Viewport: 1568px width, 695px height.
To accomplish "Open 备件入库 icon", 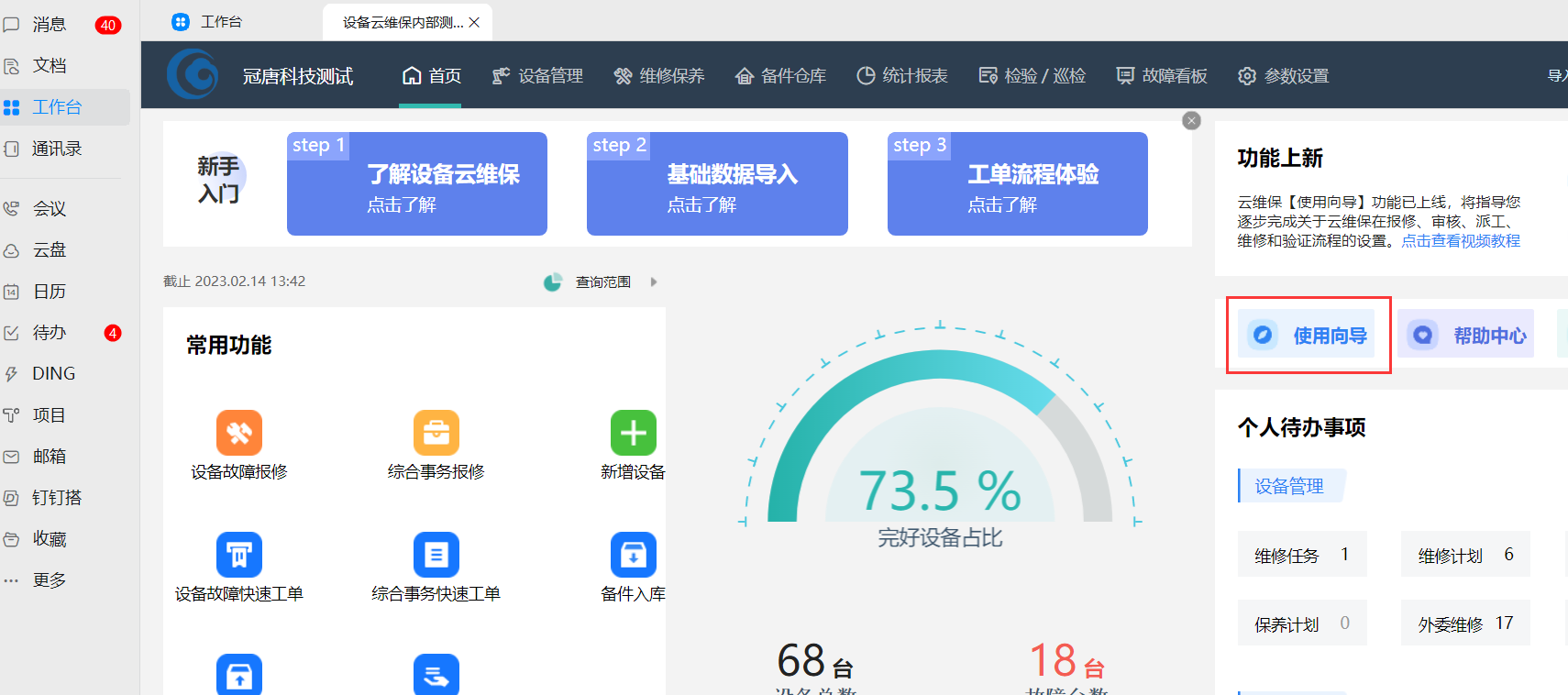I will [634, 555].
